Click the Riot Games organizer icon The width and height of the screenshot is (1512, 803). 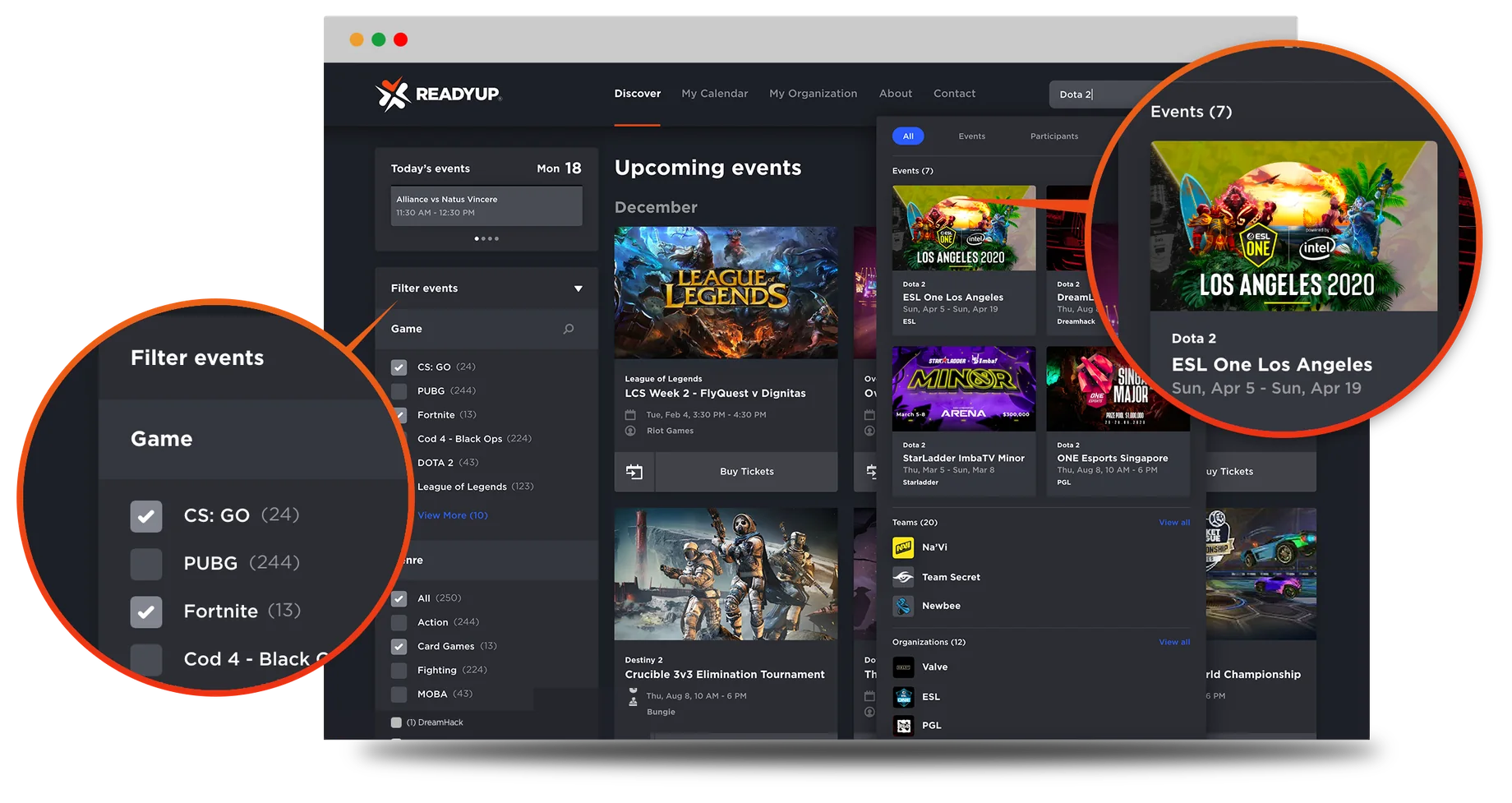pos(630,431)
